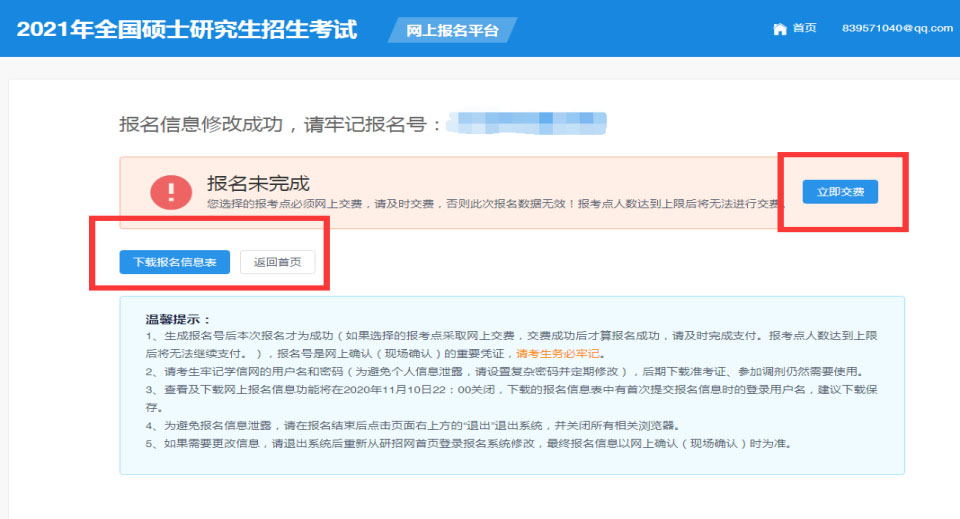Open the 首页 link in top navigation

pos(804,29)
